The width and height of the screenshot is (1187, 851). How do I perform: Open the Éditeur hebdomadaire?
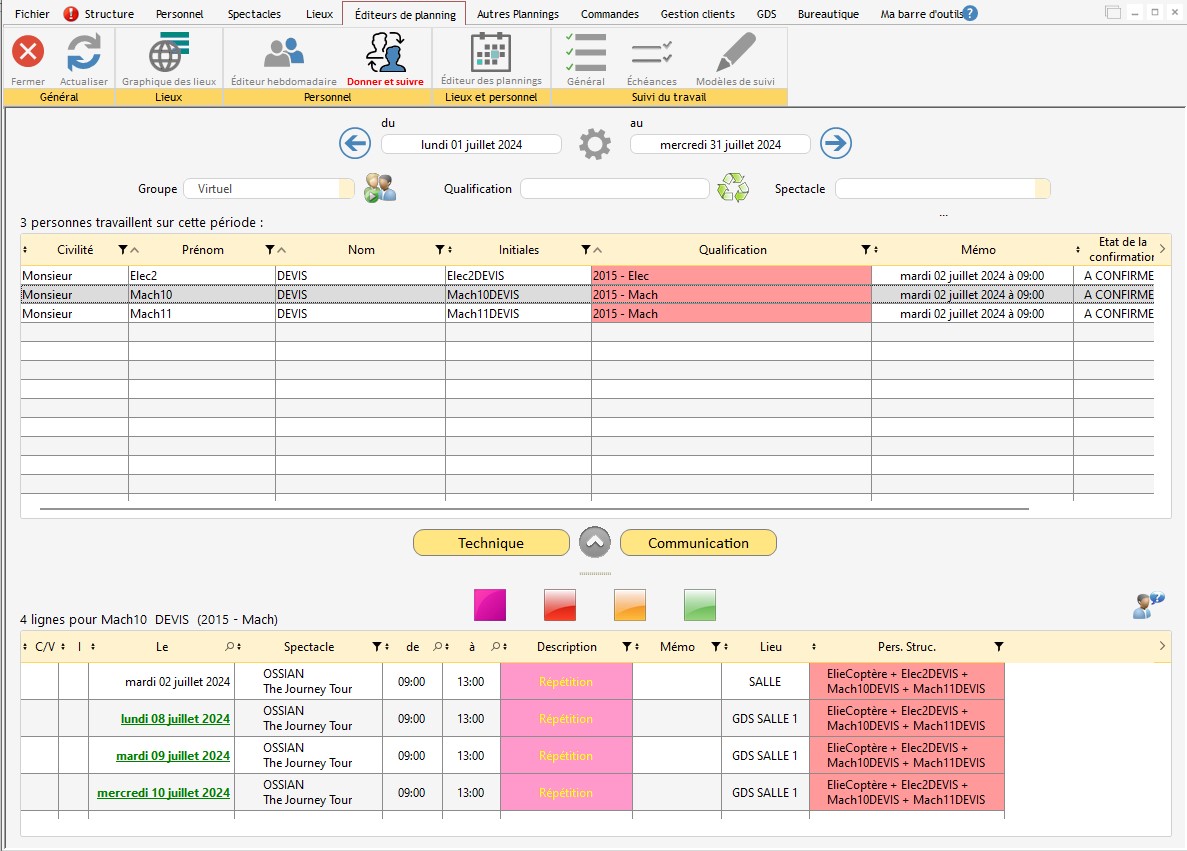pyautogui.click(x=283, y=52)
